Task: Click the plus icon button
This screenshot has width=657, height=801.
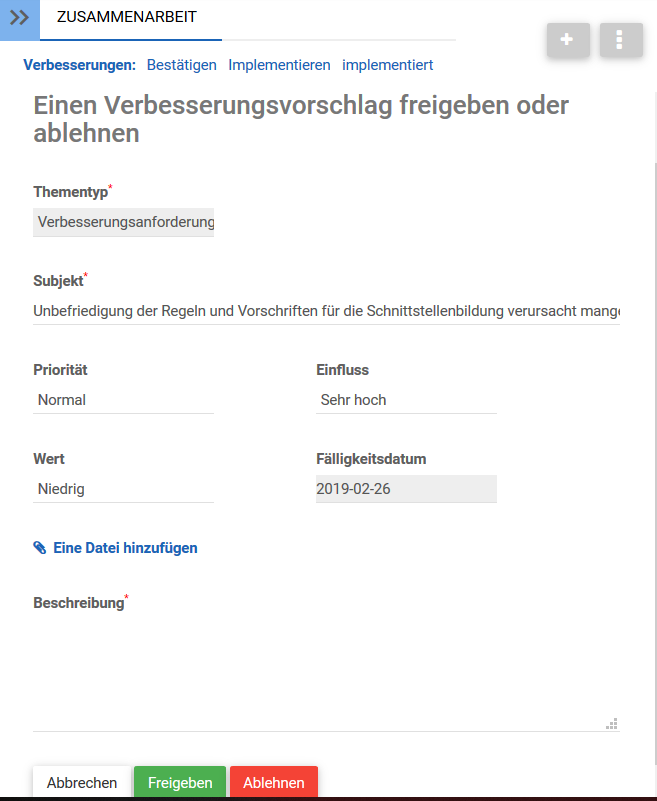Action: point(568,40)
